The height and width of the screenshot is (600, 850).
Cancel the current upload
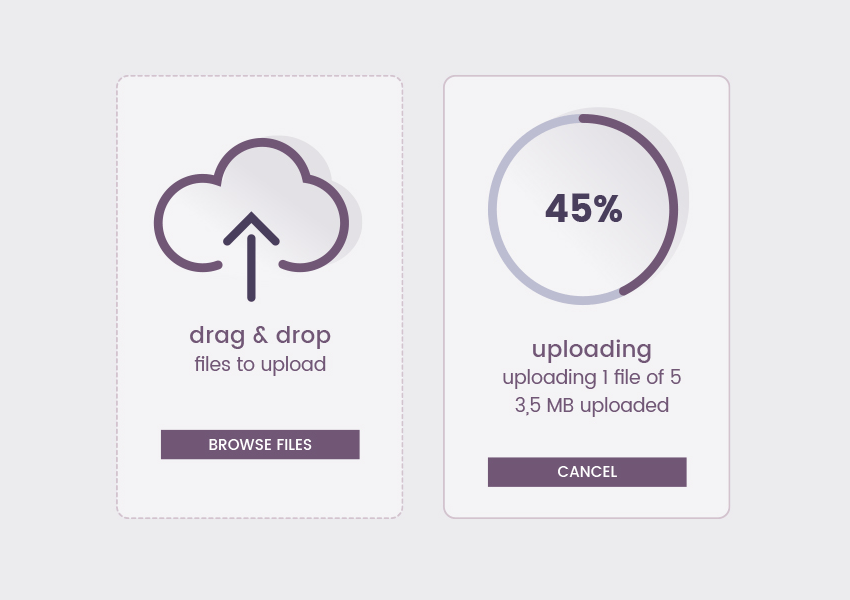[587, 472]
